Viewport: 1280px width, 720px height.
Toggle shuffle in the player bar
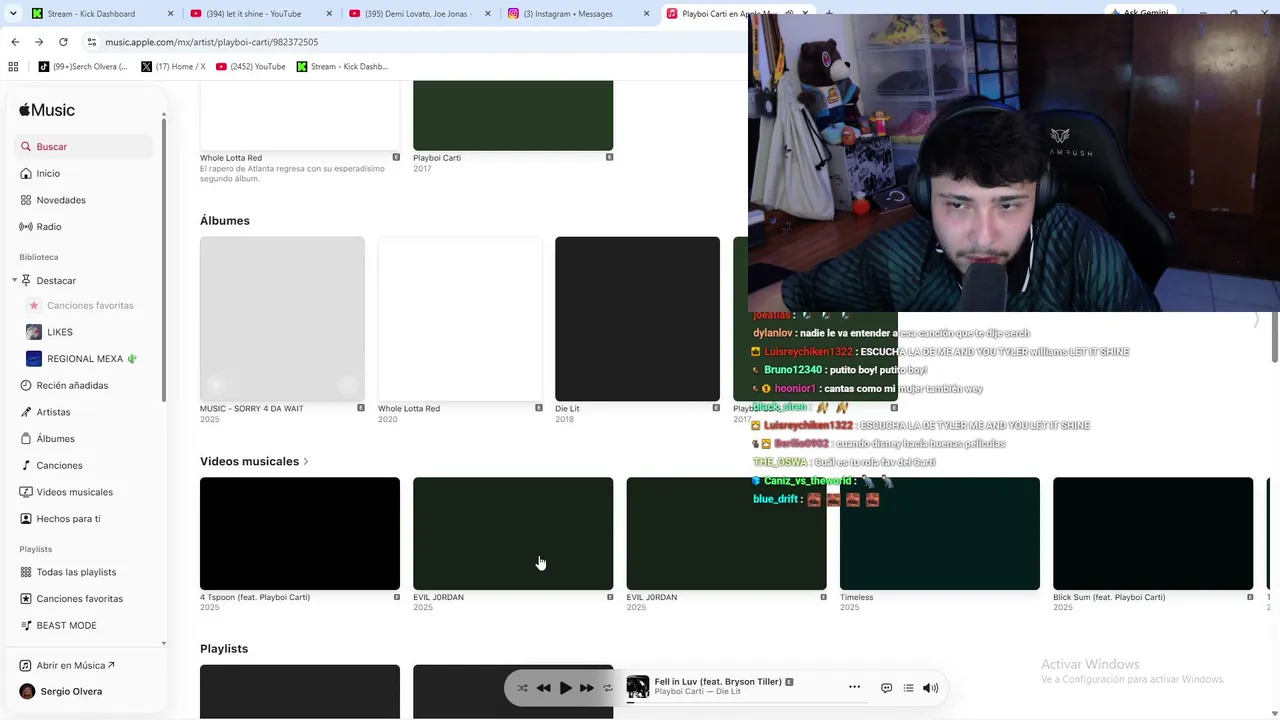click(522, 688)
